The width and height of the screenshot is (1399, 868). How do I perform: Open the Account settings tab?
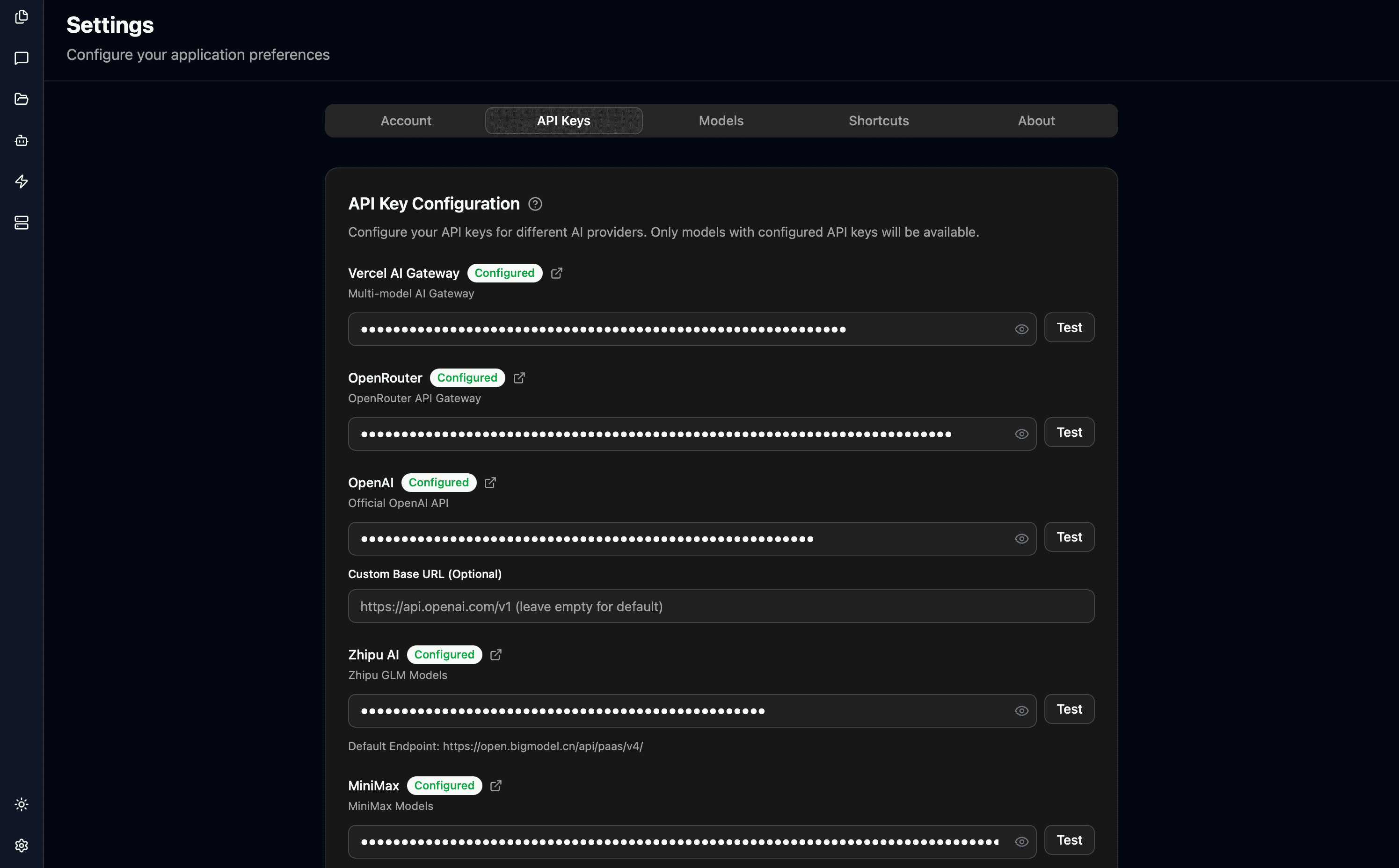[x=406, y=121]
